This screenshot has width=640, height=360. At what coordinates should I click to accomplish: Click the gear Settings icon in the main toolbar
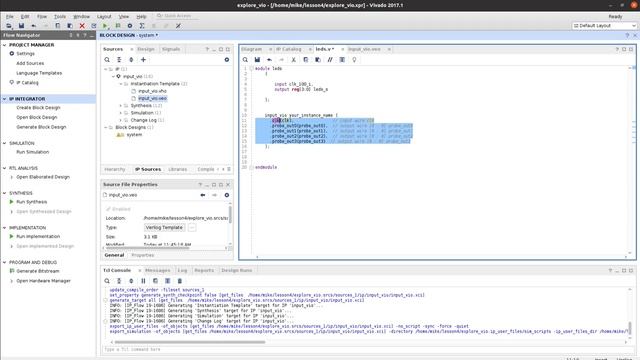[x=130, y=26]
